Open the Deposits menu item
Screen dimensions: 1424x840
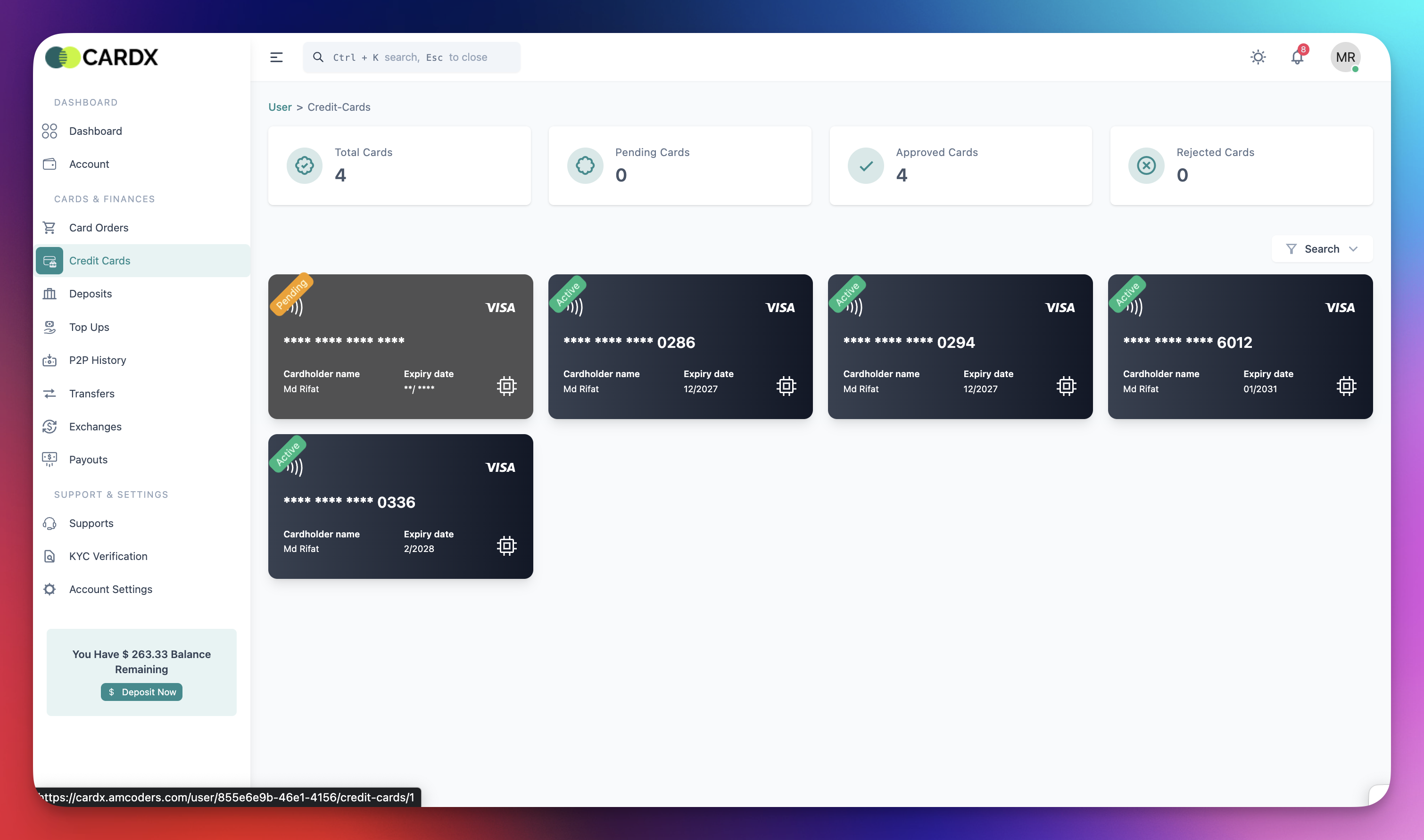point(91,294)
